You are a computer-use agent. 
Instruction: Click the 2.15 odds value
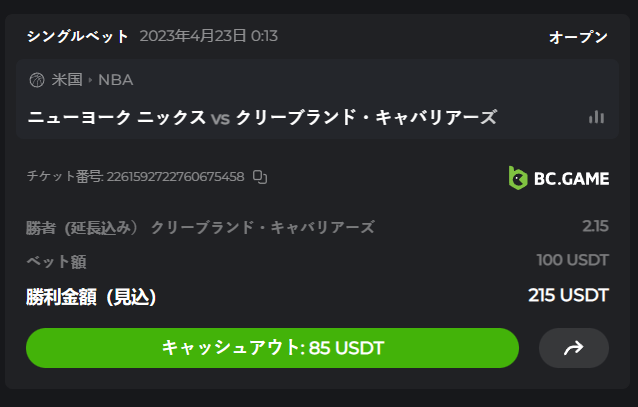595,226
